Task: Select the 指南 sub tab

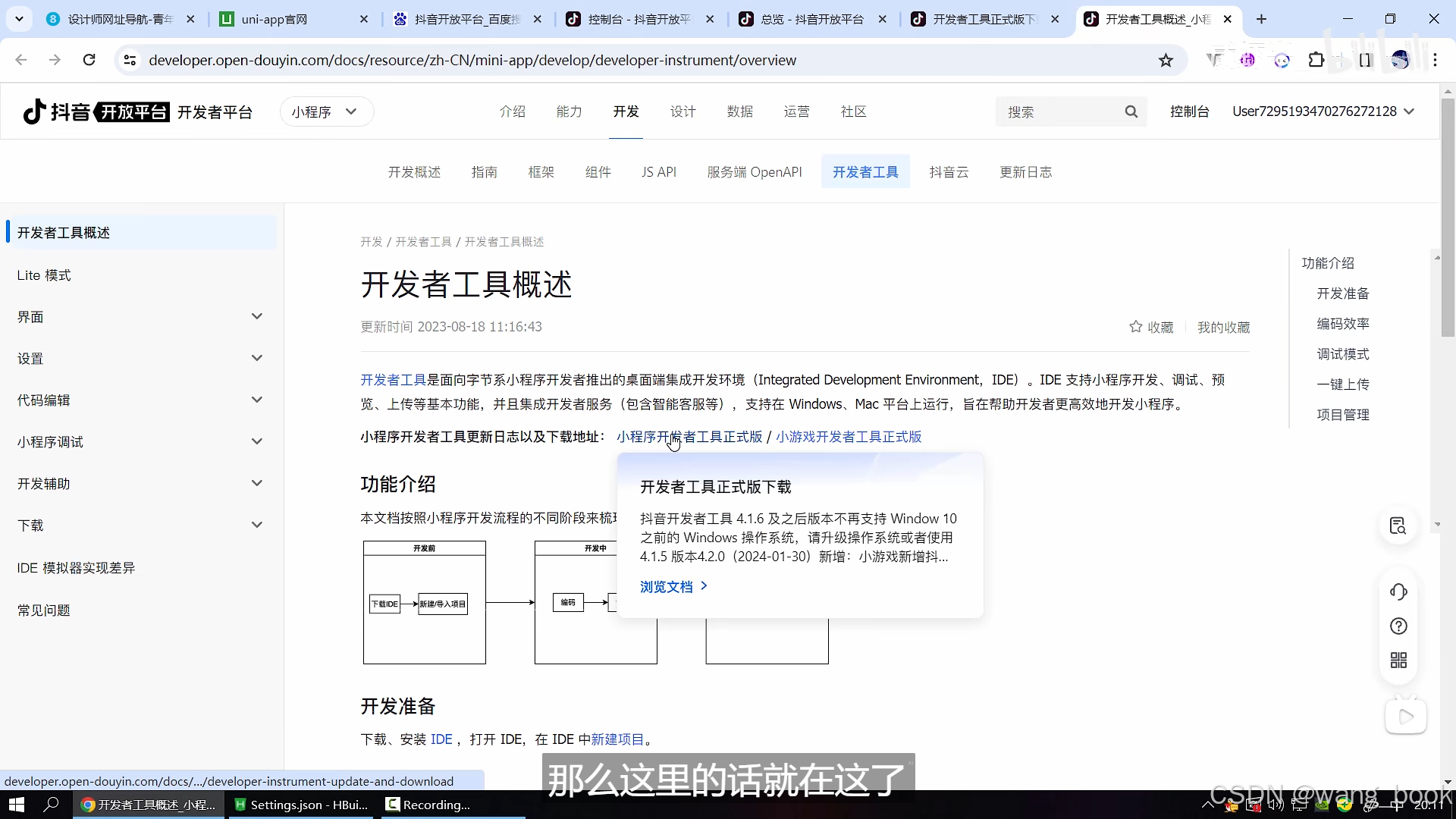Action: (484, 172)
